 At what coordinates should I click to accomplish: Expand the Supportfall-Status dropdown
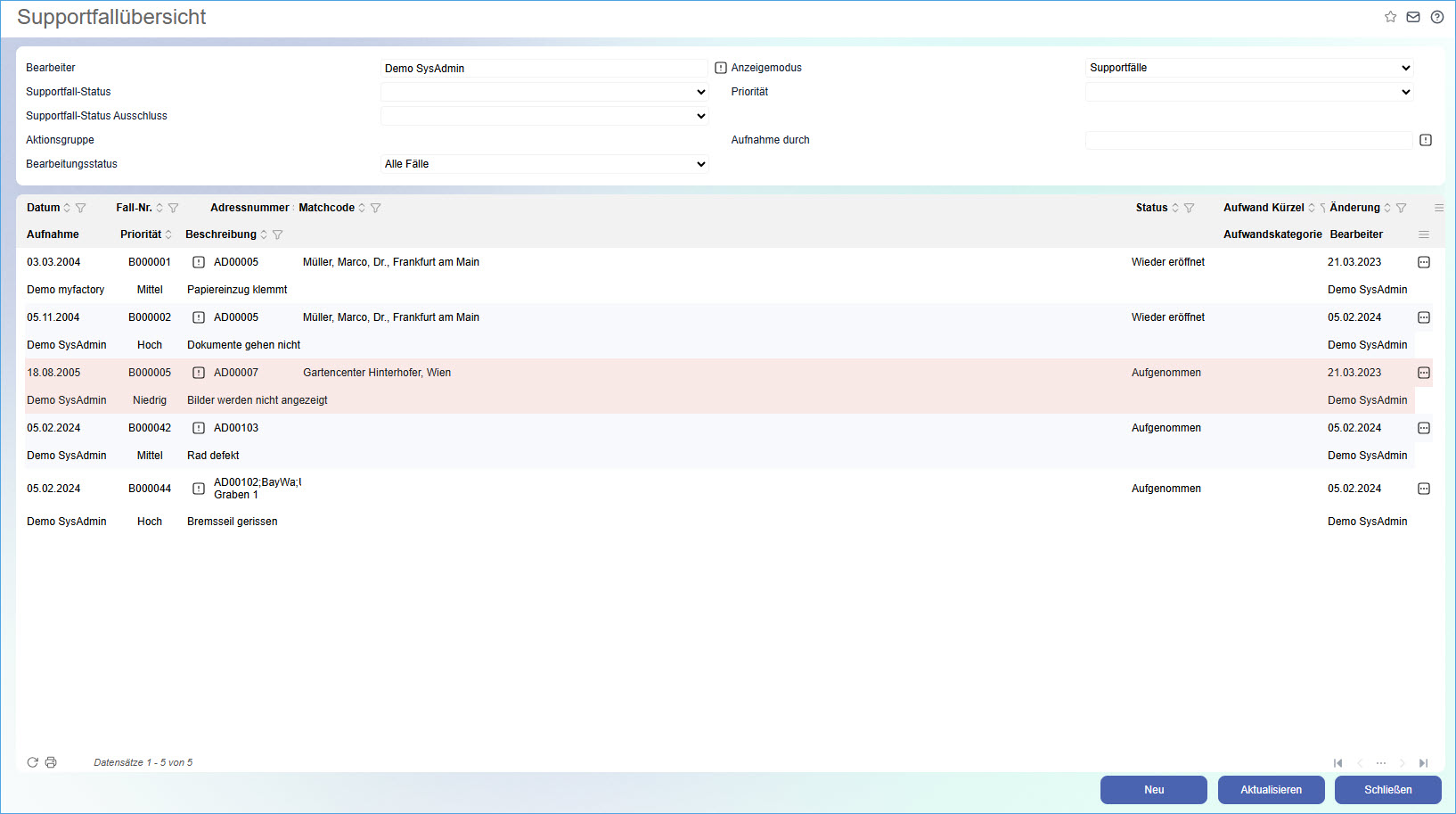tap(544, 92)
